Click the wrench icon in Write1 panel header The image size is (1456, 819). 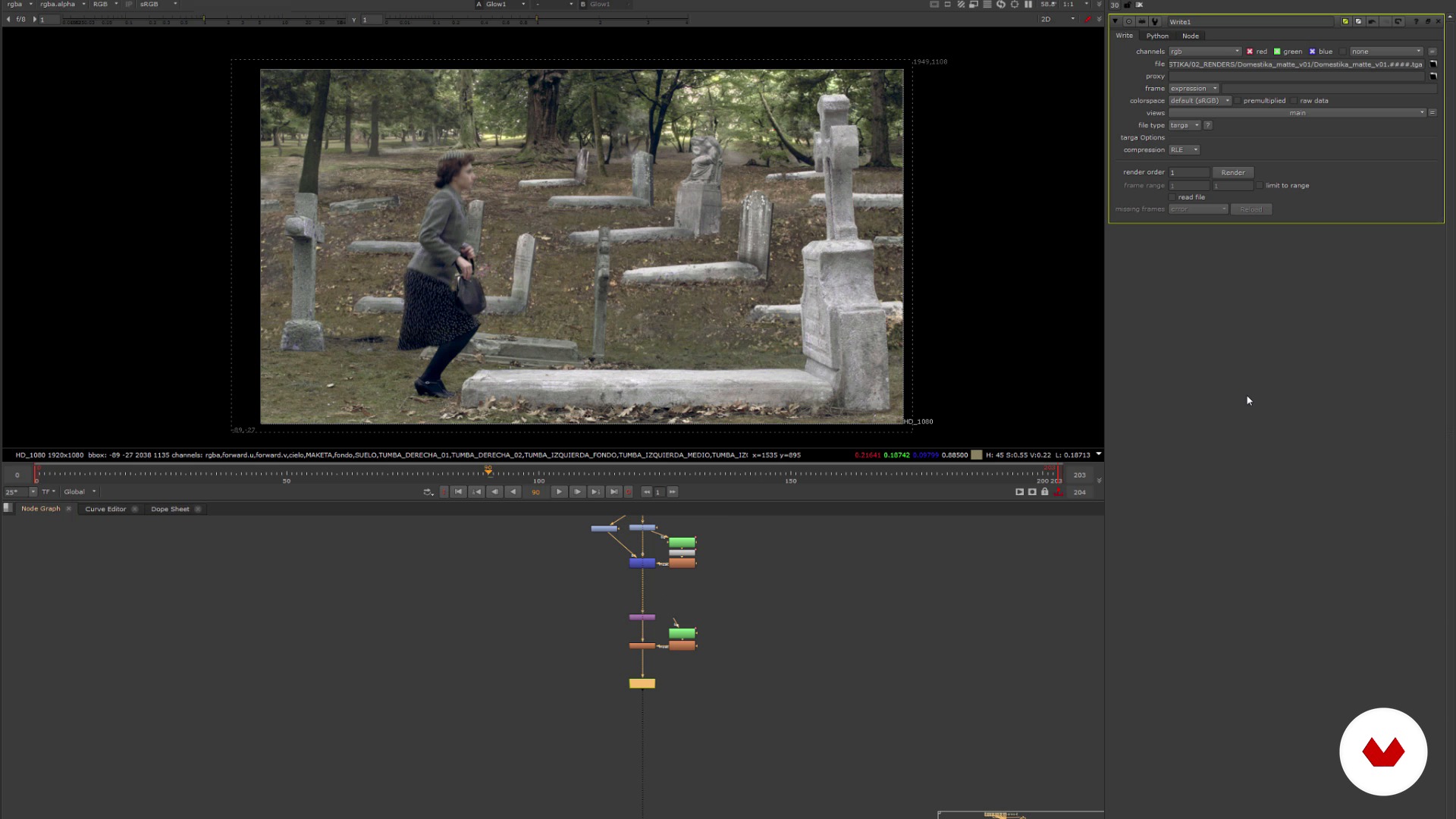tap(1155, 21)
